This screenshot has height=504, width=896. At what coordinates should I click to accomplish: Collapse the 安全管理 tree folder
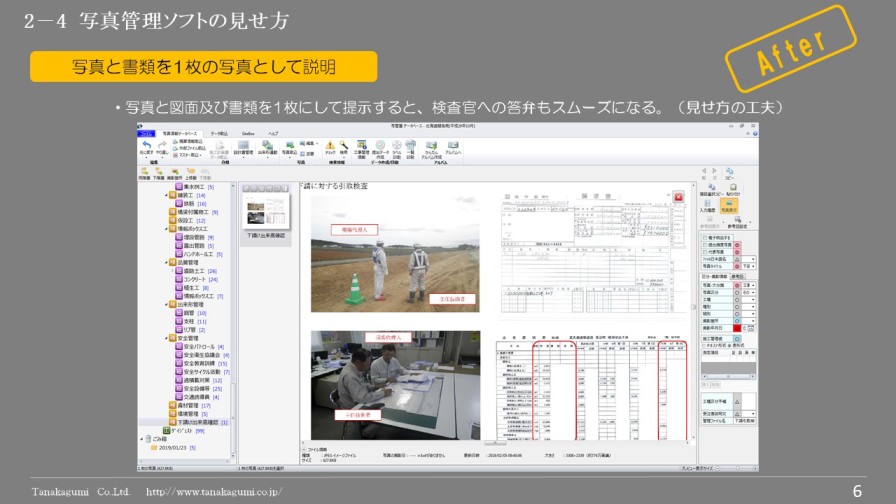[168, 338]
